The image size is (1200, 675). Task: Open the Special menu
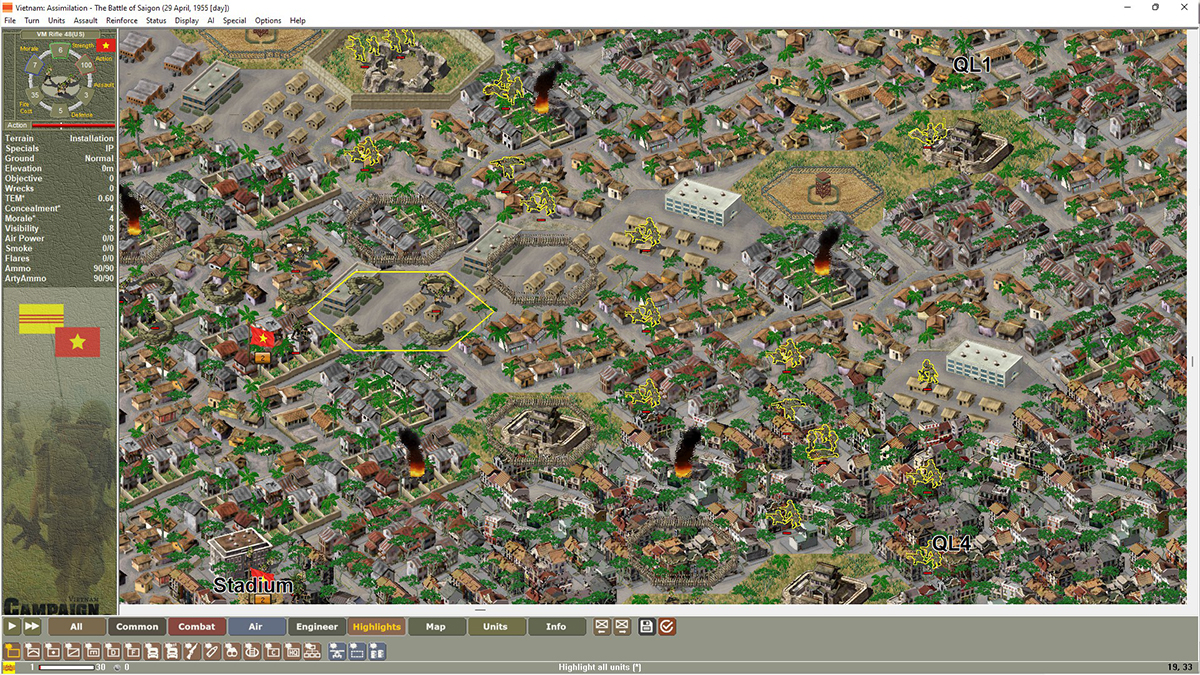[x=234, y=20]
